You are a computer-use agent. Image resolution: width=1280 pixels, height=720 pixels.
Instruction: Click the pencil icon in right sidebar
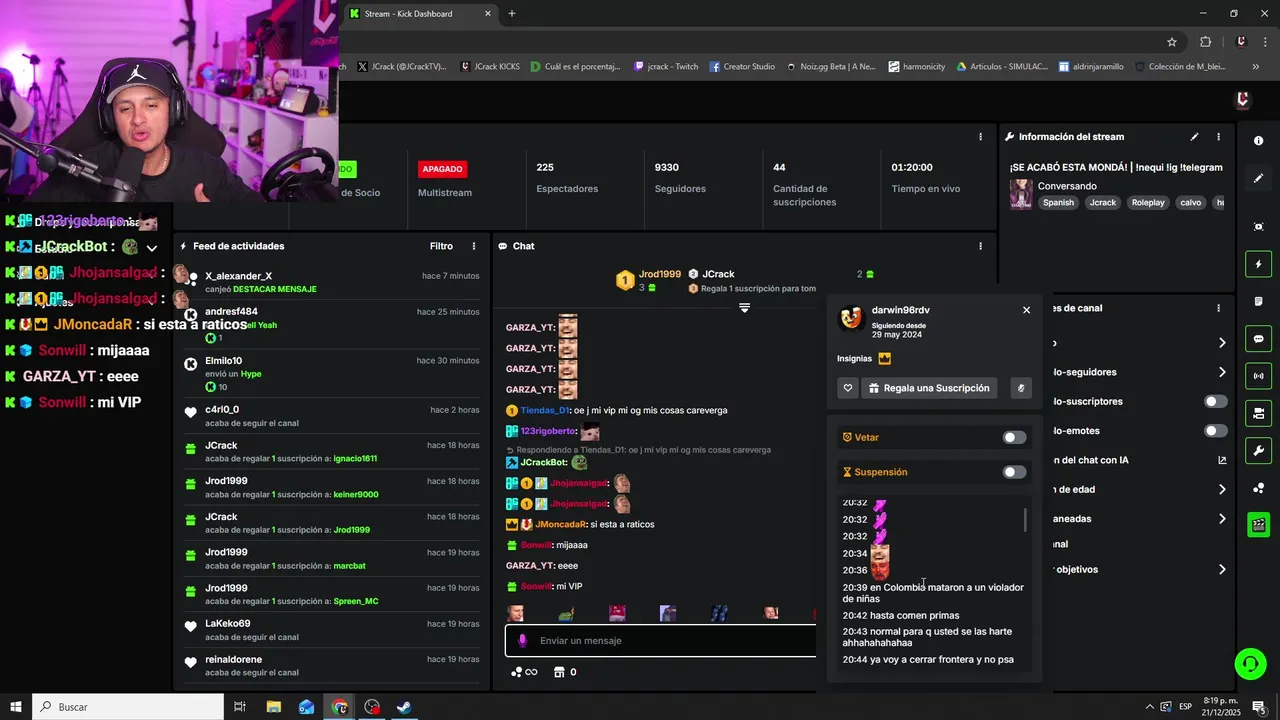click(1258, 179)
